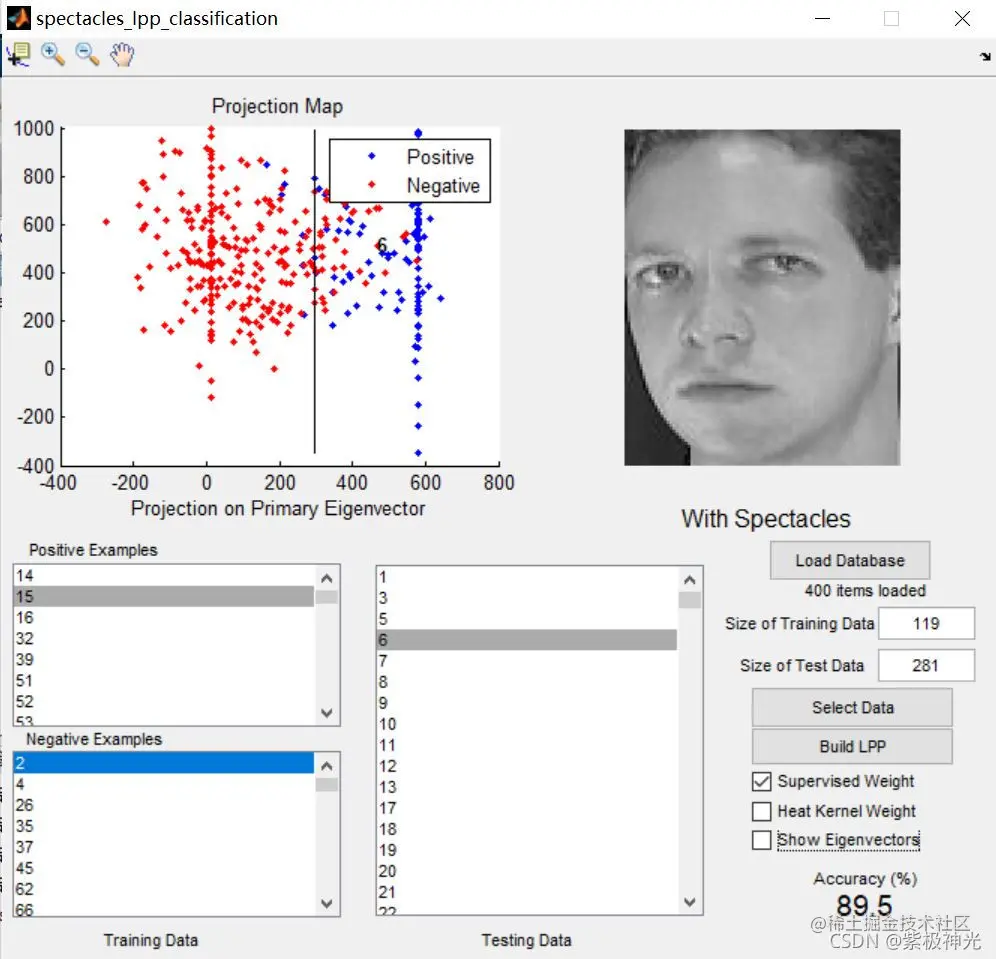Click the Build LPP button
This screenshot has height=959, width=996.
click(852, 746)
